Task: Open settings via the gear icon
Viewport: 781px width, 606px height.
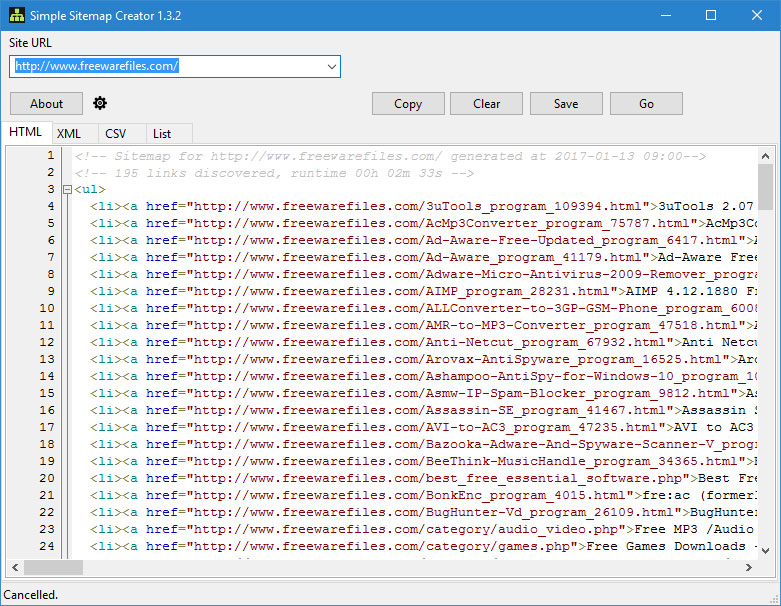Action: (x=100, y=103)
